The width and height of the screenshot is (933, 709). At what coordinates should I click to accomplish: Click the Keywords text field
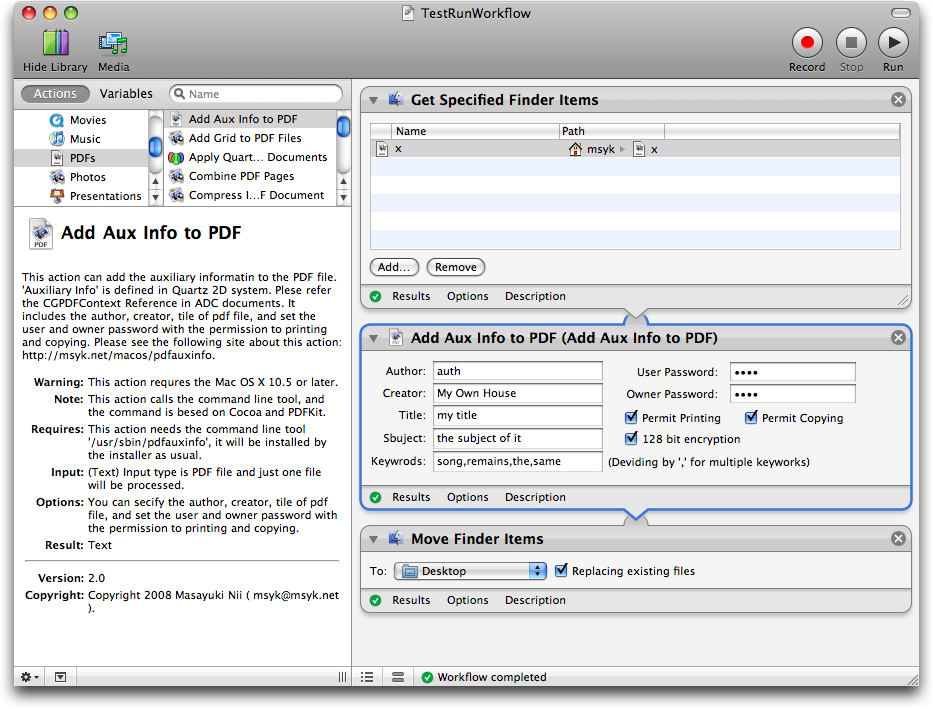point(517,461)
